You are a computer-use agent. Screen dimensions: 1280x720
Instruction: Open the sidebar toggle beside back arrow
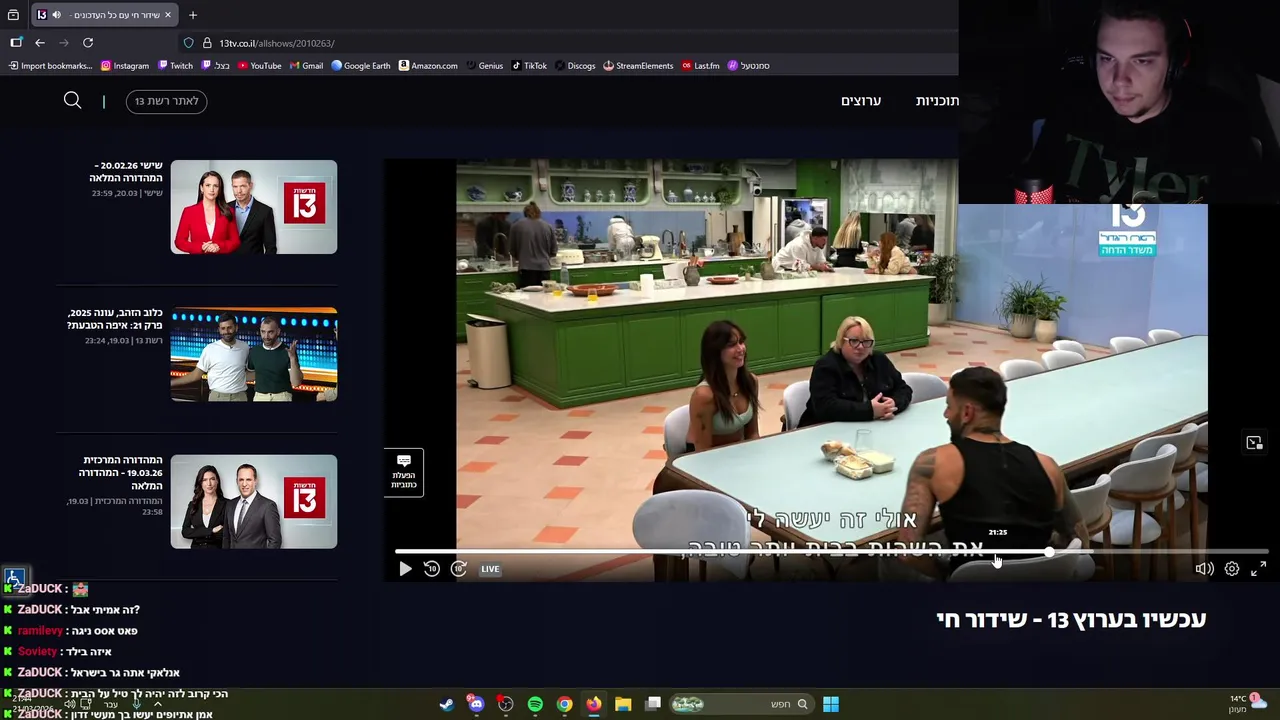point(16,43)
